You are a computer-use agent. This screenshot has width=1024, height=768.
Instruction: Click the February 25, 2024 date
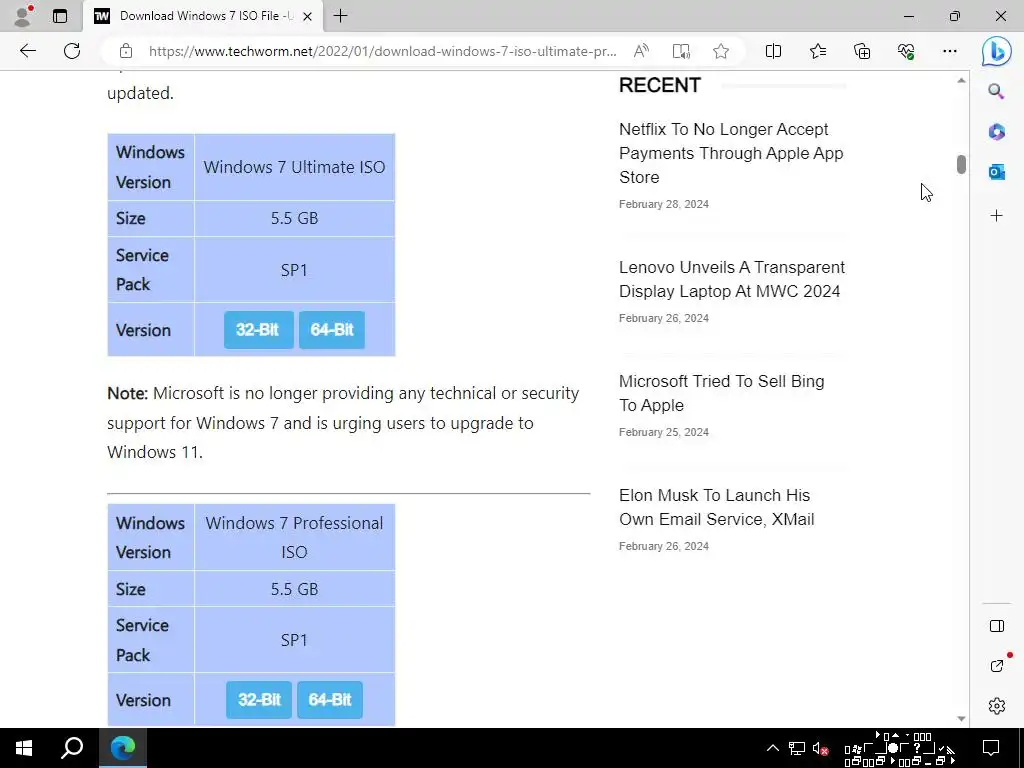(x=664, y=432)
